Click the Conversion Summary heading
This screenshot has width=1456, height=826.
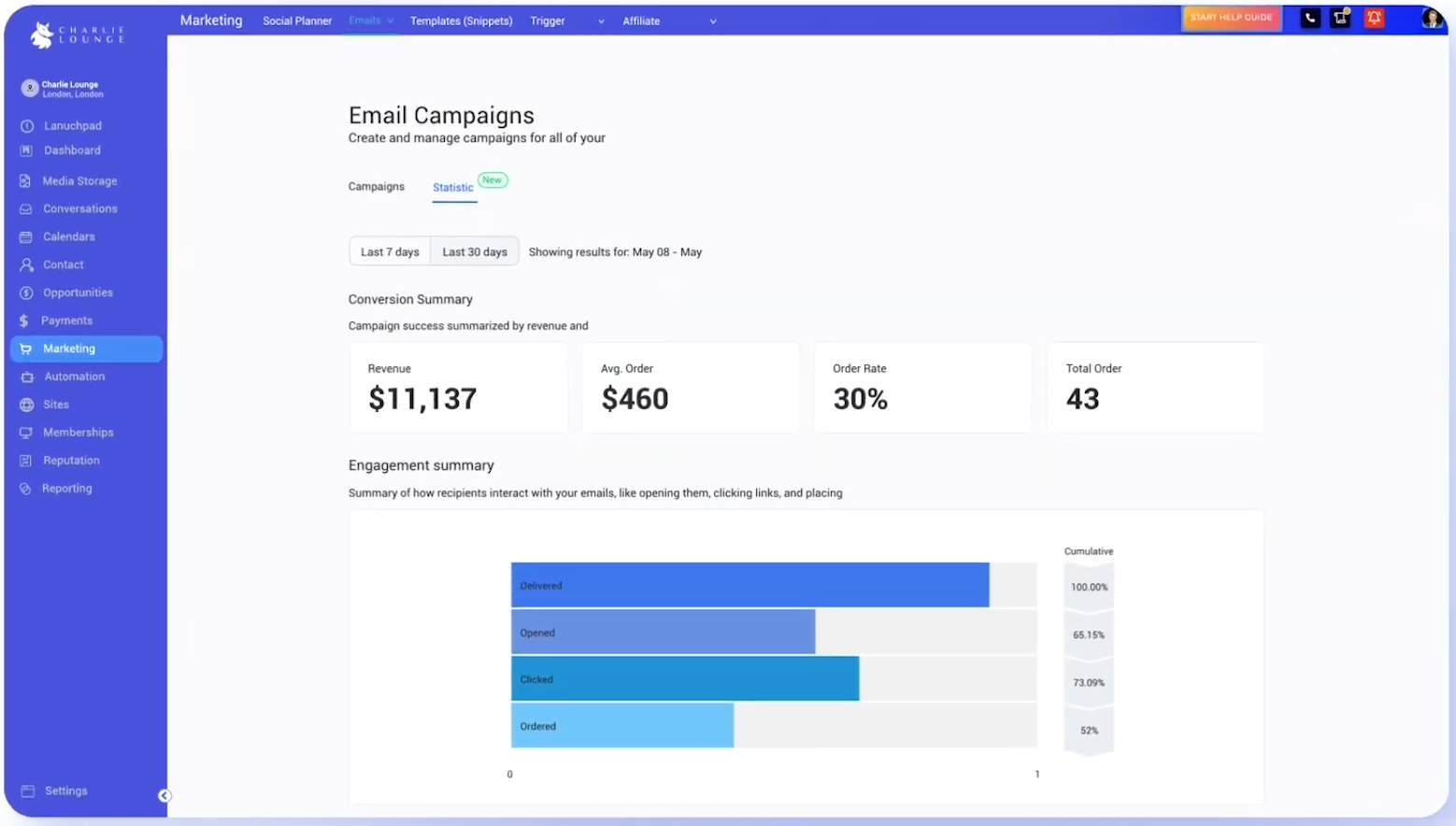click(410, 300)
